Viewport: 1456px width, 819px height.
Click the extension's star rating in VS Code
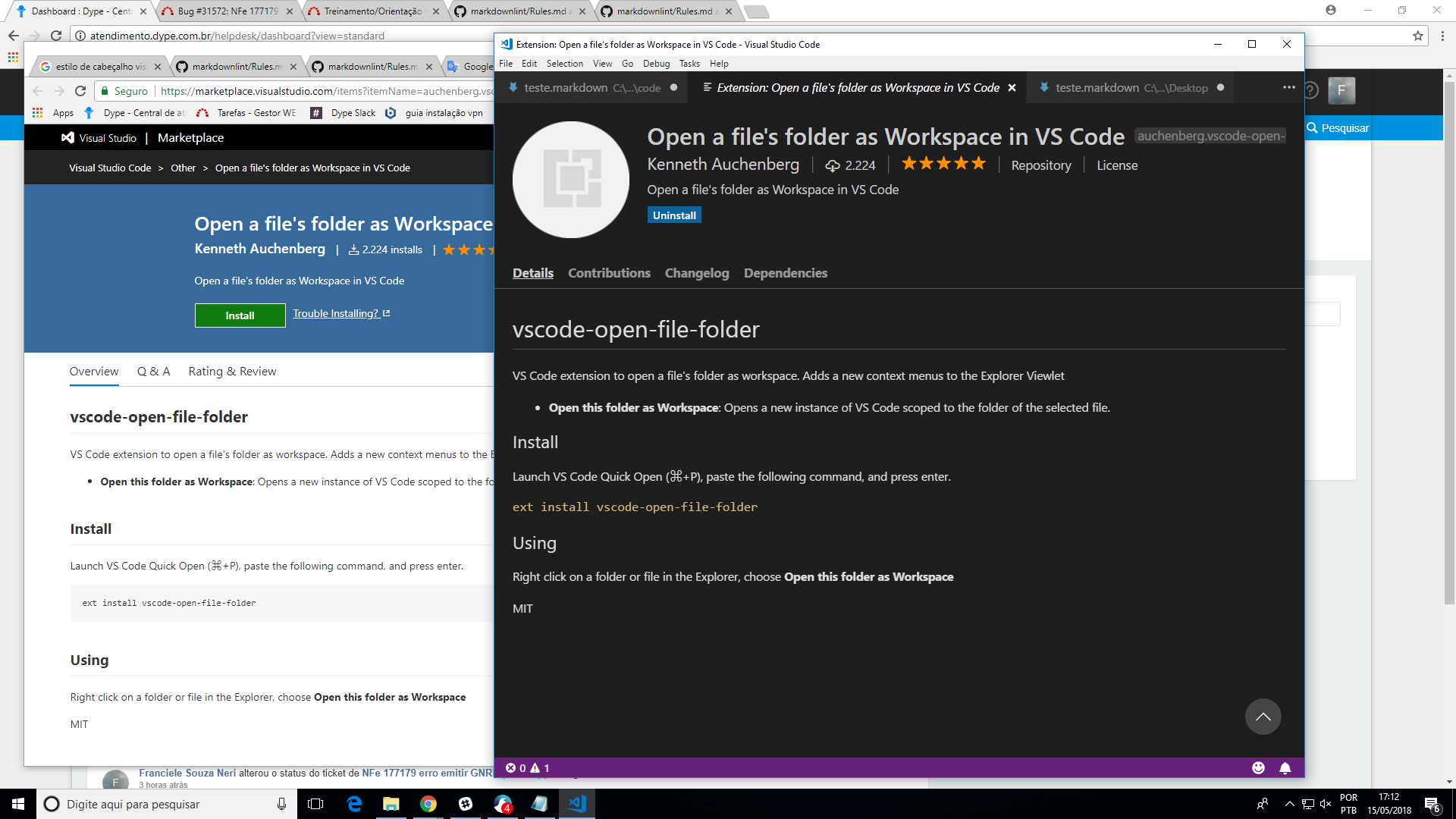(943, 164)
